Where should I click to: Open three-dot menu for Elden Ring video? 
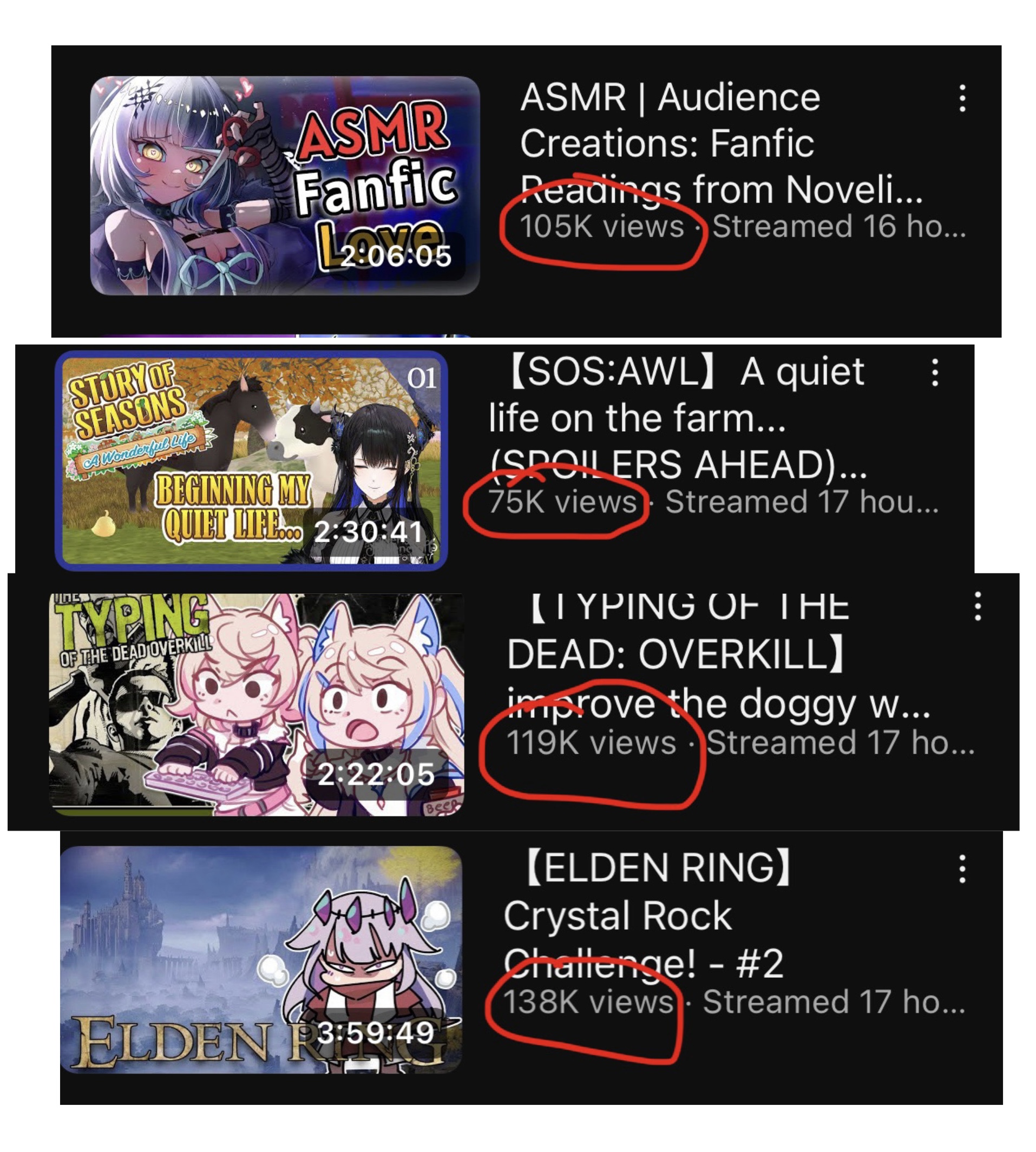pos(962,868)
